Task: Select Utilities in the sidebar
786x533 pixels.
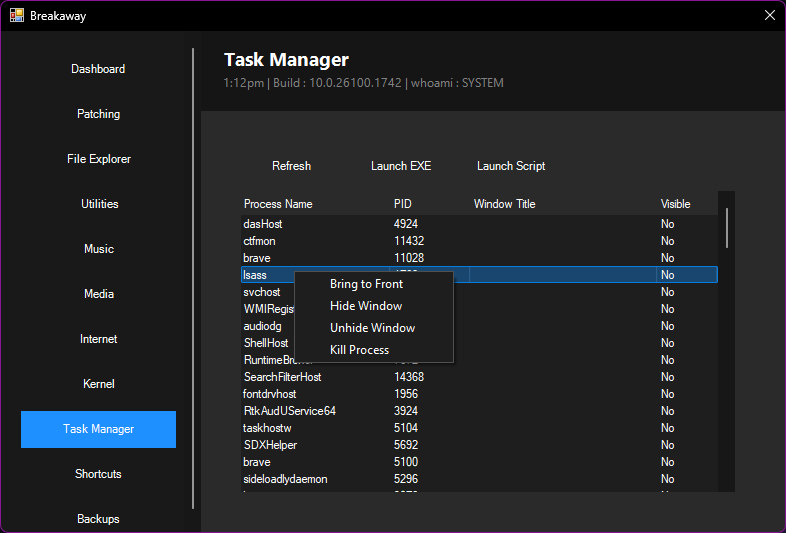Action: (98, 204)
